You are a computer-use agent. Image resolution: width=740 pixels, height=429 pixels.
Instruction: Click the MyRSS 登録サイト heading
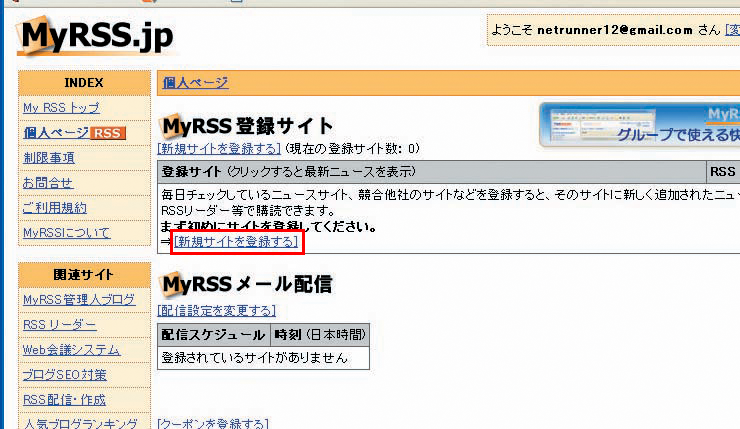247,126
